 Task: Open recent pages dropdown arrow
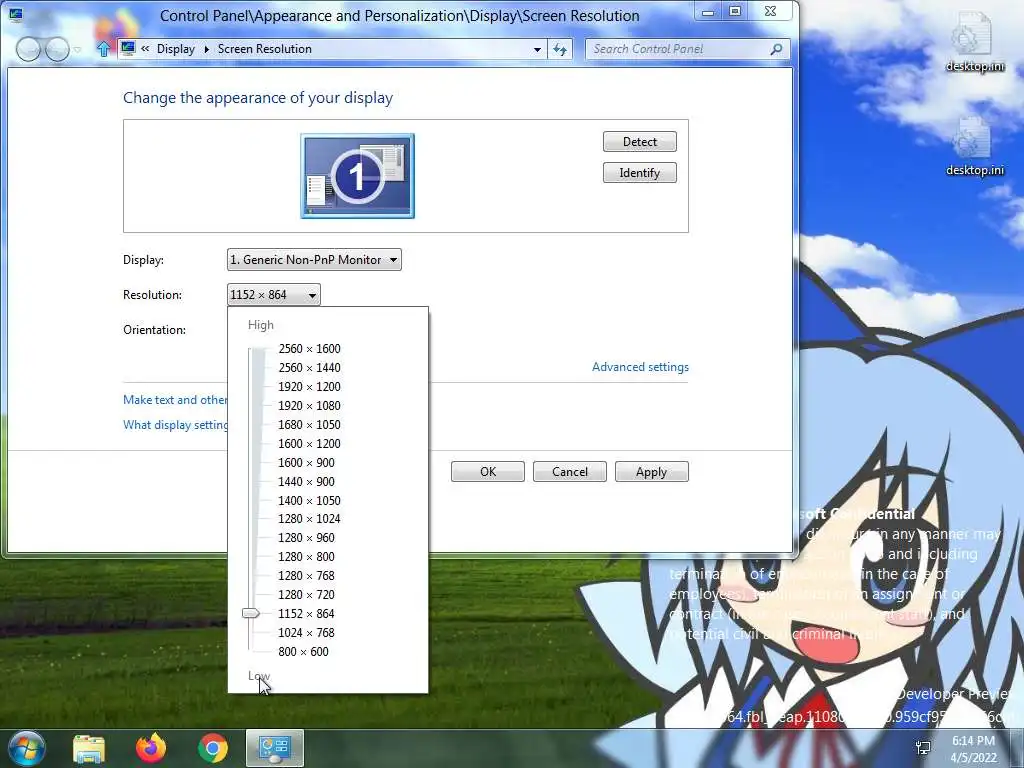point(78,50)
